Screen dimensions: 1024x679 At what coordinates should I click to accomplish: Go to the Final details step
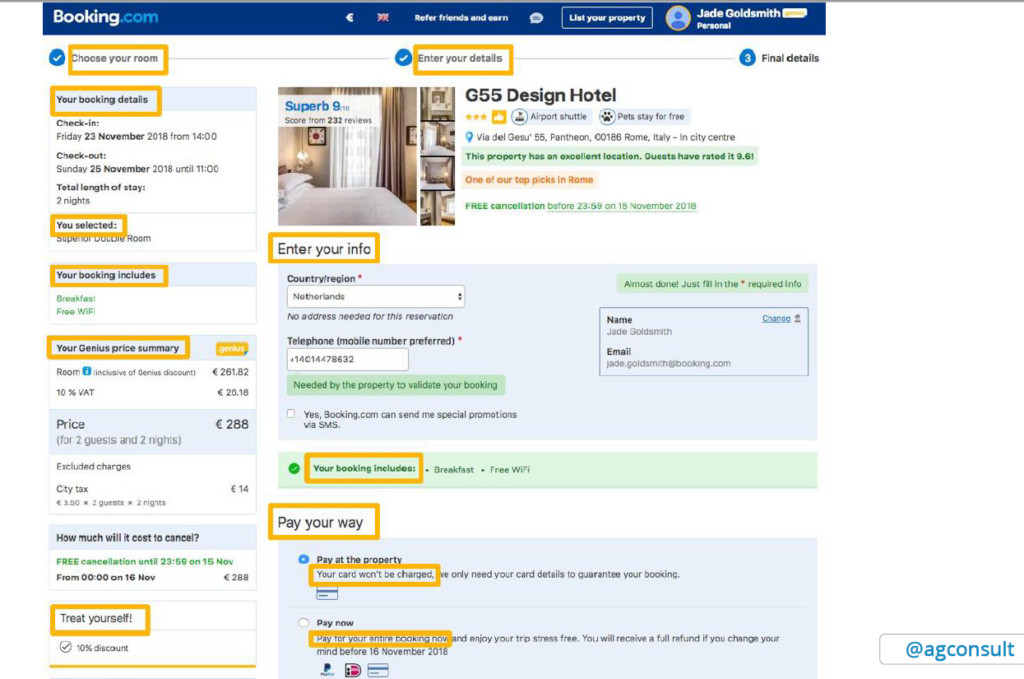click(x=790, y=58)
